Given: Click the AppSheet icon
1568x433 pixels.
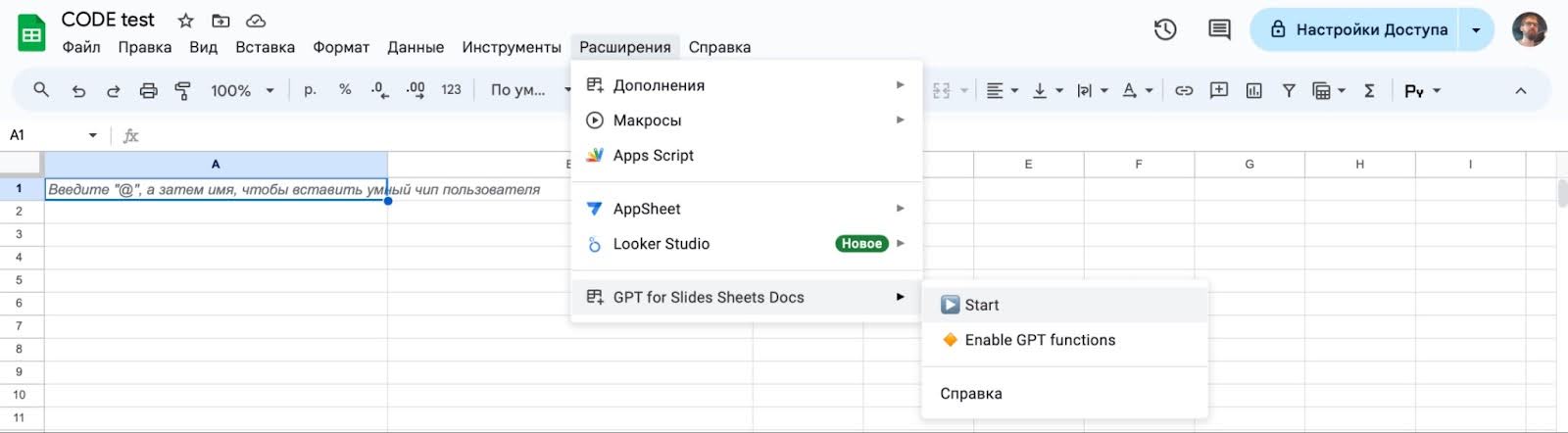Looking at the screenshot, I should (x=594, y=209).
